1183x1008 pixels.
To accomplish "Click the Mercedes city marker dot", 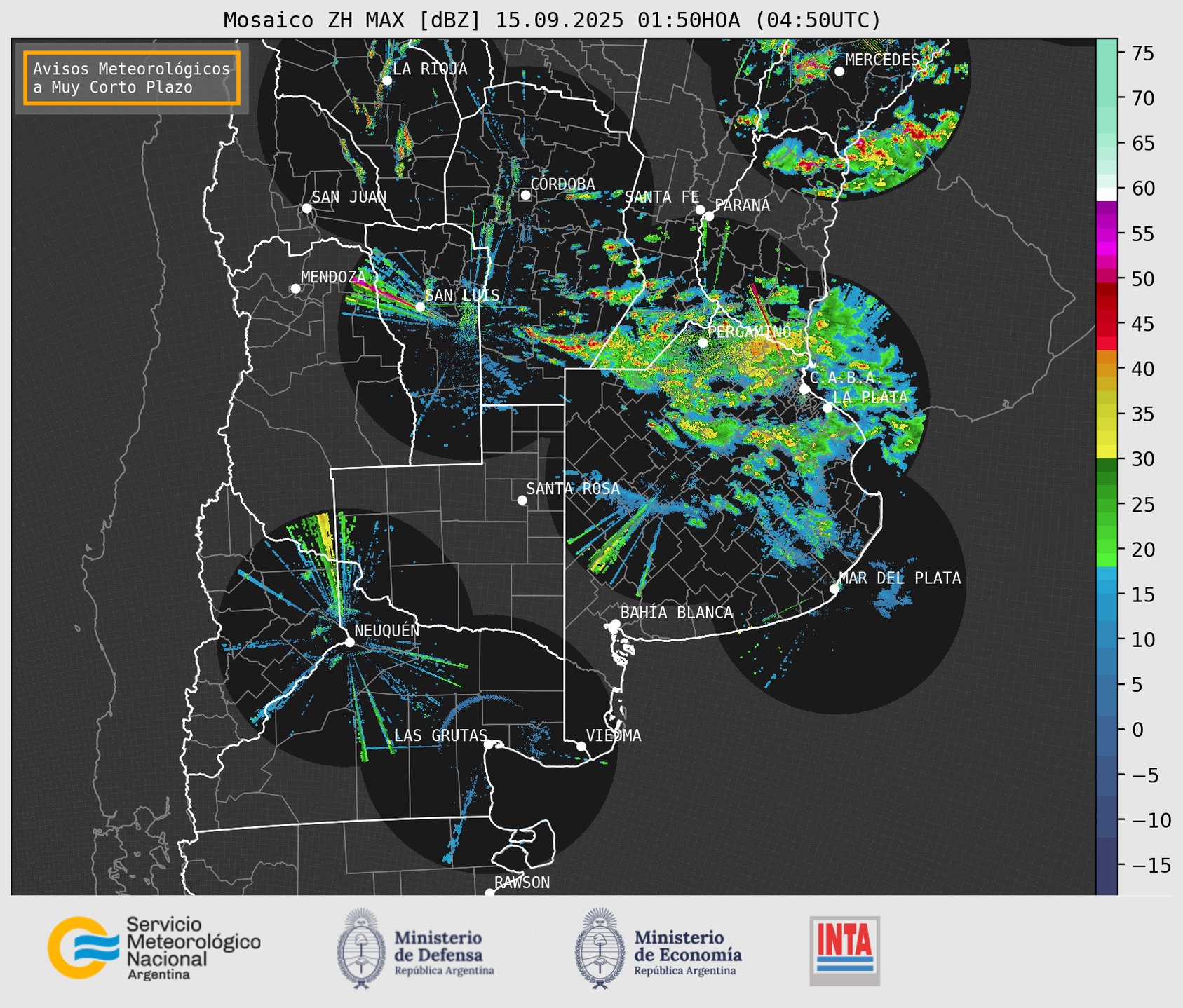I will pos(839,71).
